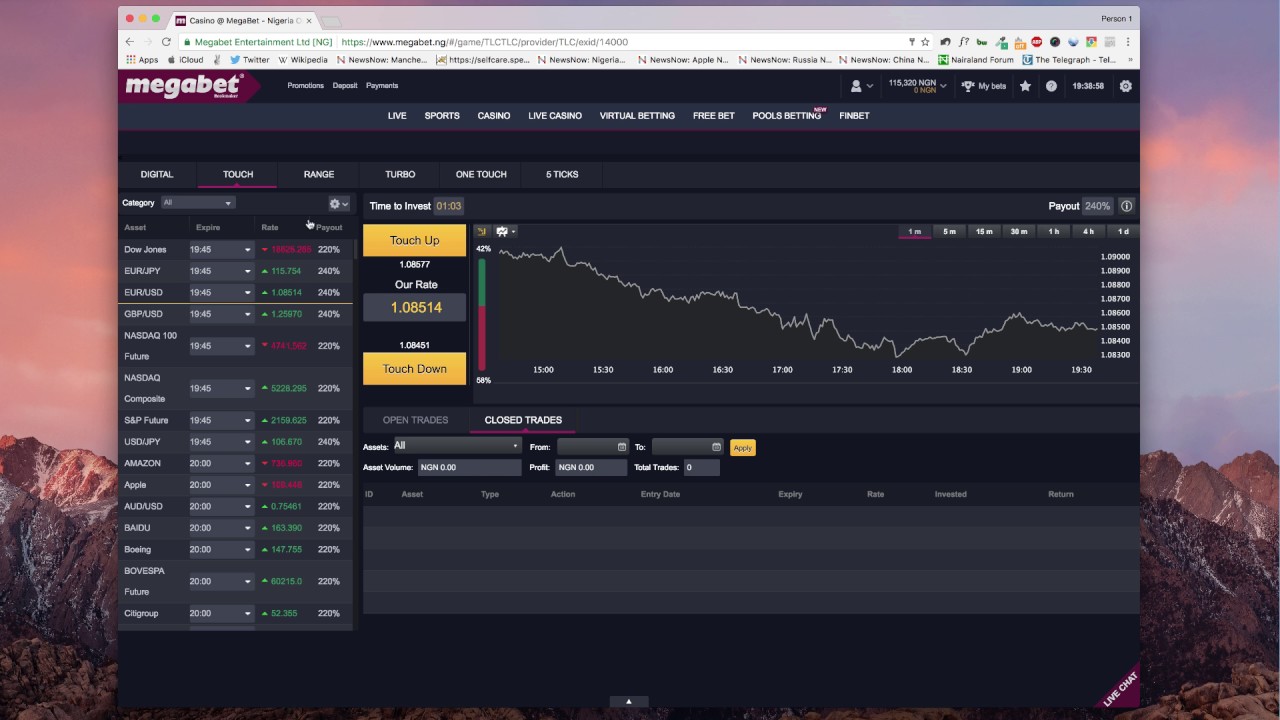Open the VIRTUAL BETTING menu

(637, 116)
